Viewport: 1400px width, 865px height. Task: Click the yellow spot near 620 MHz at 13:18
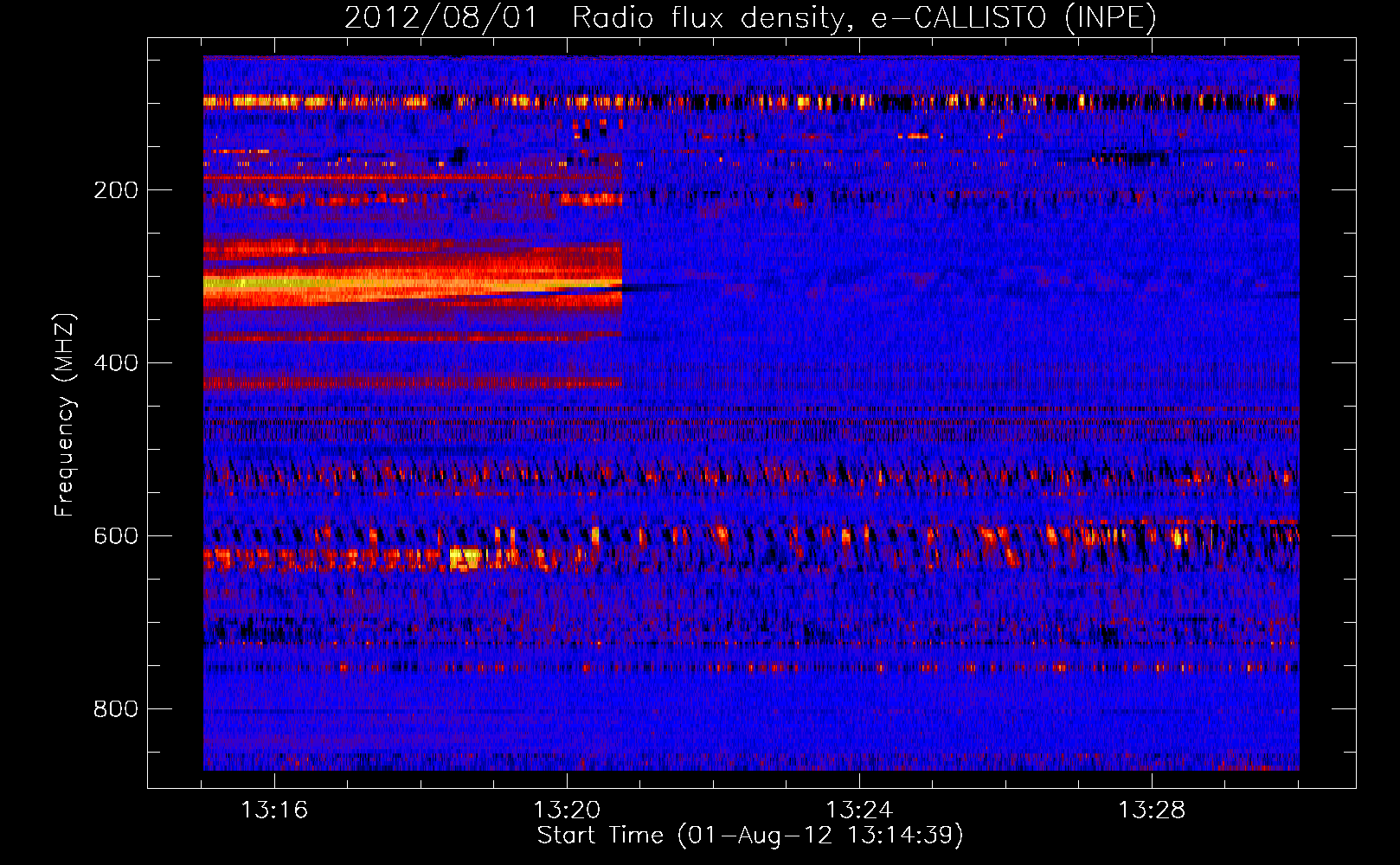[x=465, y=558]
